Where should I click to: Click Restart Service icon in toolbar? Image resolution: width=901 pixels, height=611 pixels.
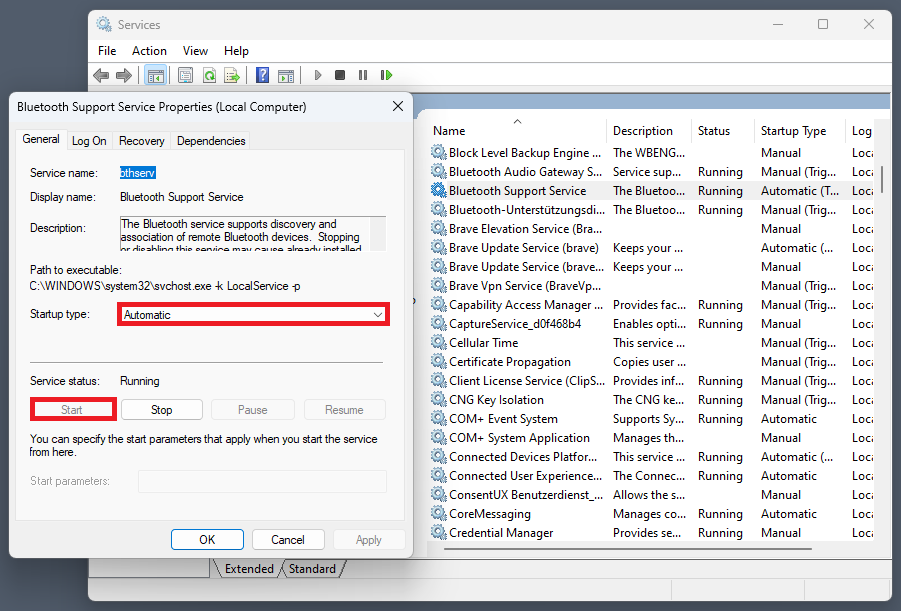click(x=386, y=75)
